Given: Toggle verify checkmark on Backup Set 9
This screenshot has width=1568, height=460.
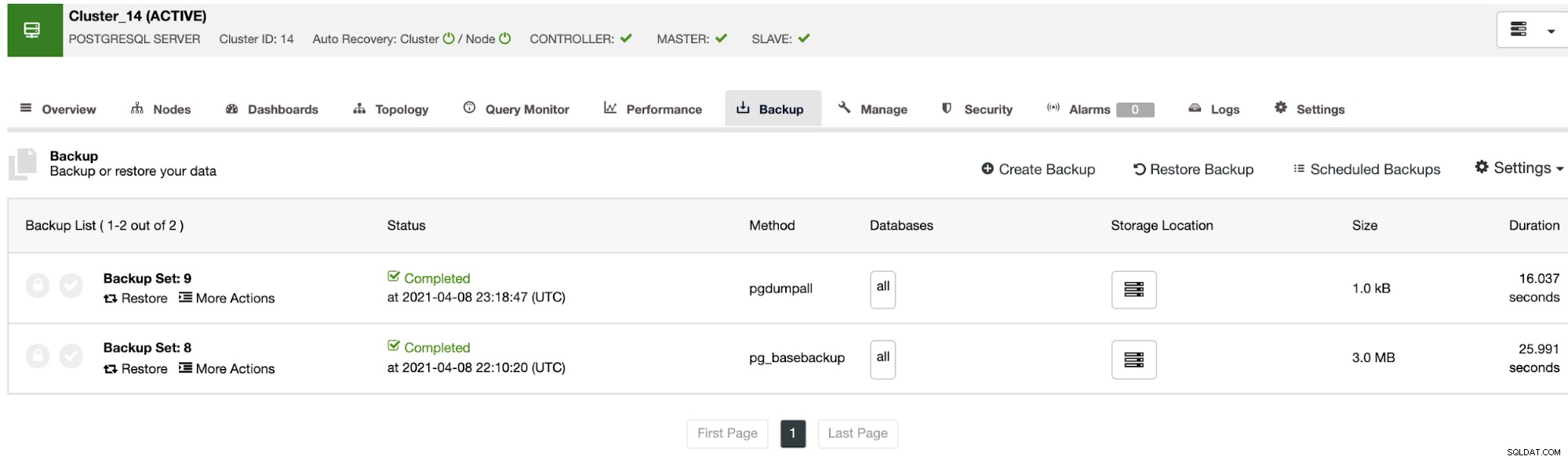Looking at the screenshot, I should coord(71,285).
